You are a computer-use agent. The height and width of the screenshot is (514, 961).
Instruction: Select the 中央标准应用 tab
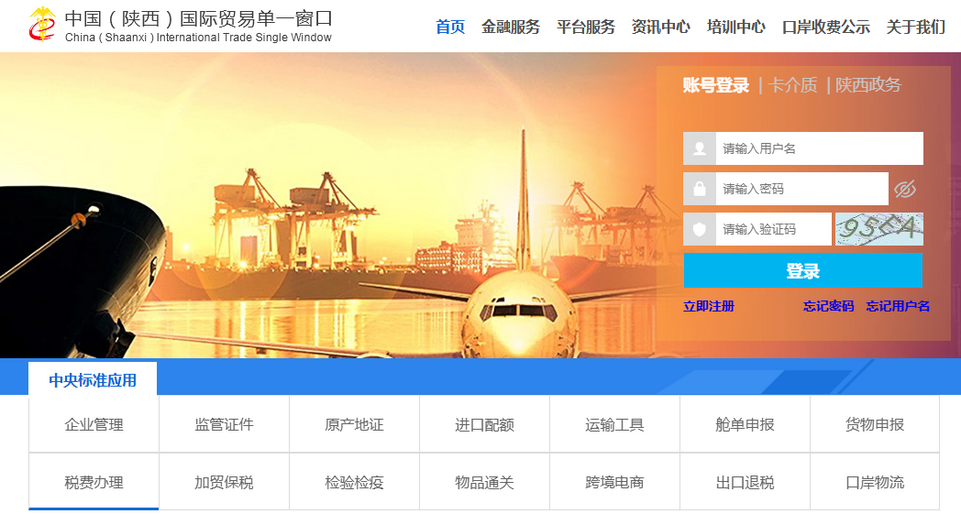click(x=93, y=380)
